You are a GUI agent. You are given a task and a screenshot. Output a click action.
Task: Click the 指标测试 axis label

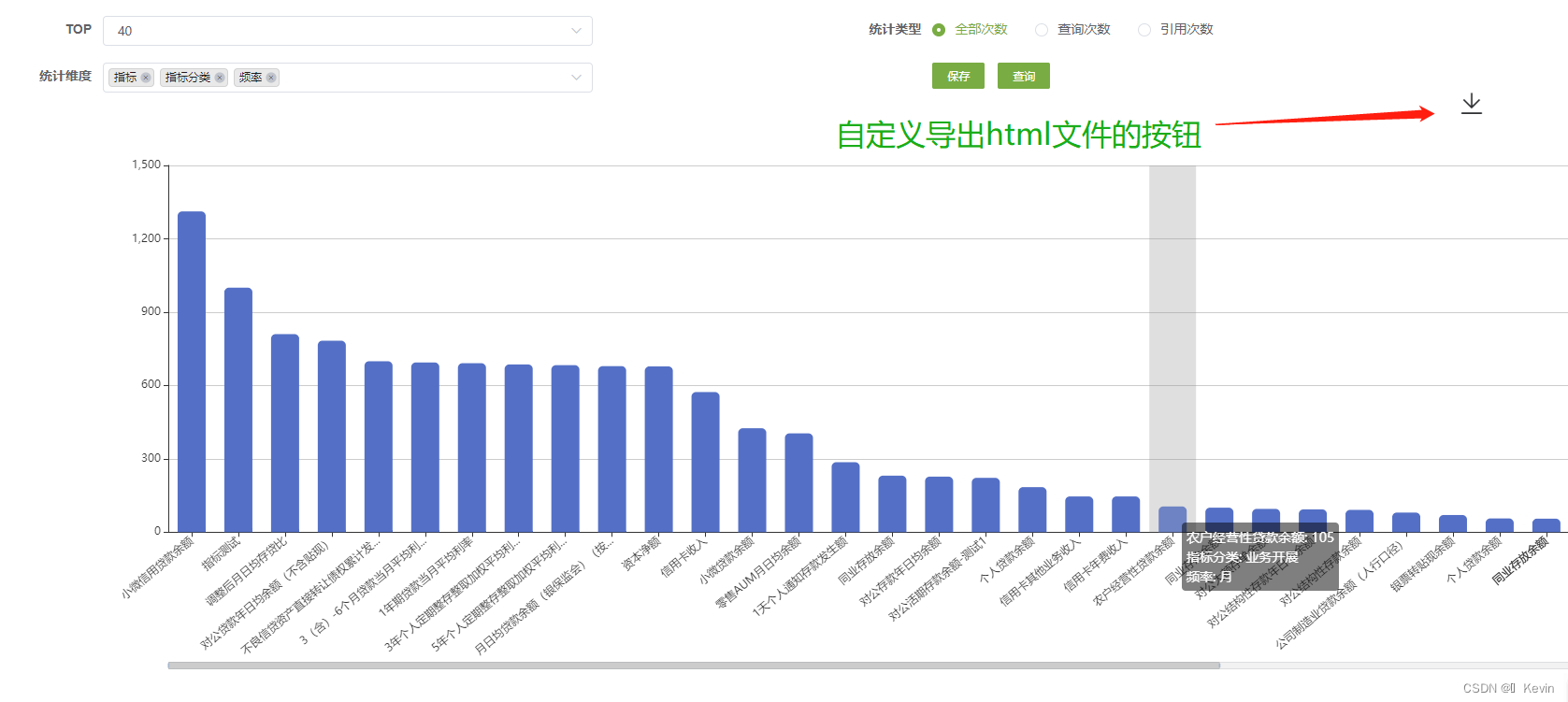[x=221, y=553]
